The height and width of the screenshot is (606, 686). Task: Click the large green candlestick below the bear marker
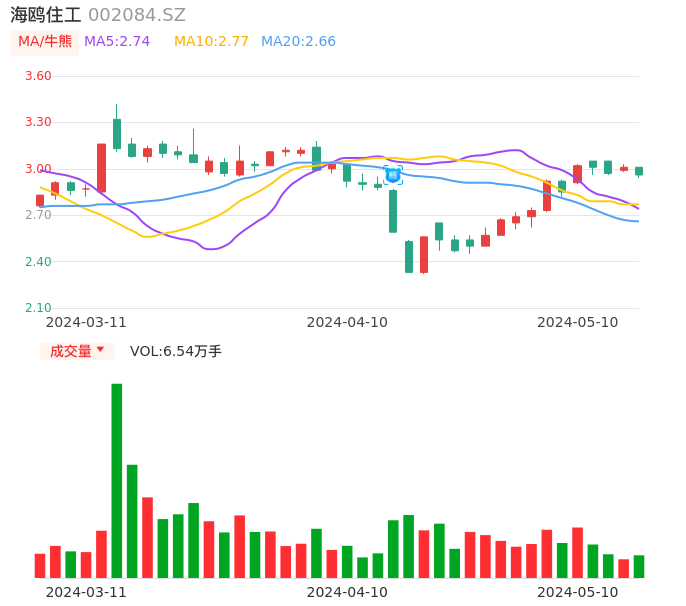pos(393,211)
